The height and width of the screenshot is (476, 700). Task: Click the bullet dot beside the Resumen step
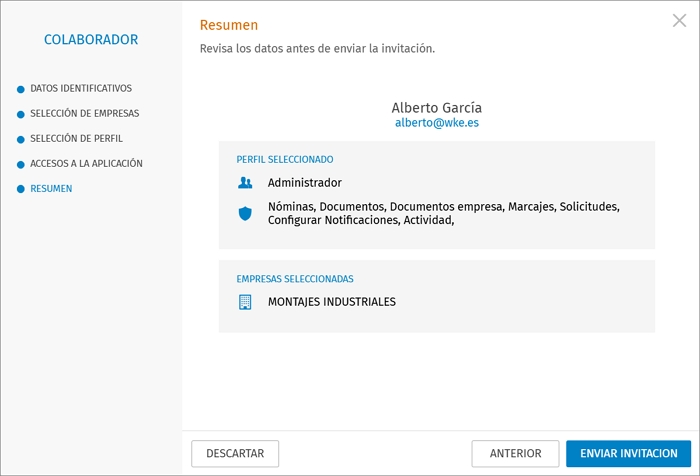[x=21, y=189]
